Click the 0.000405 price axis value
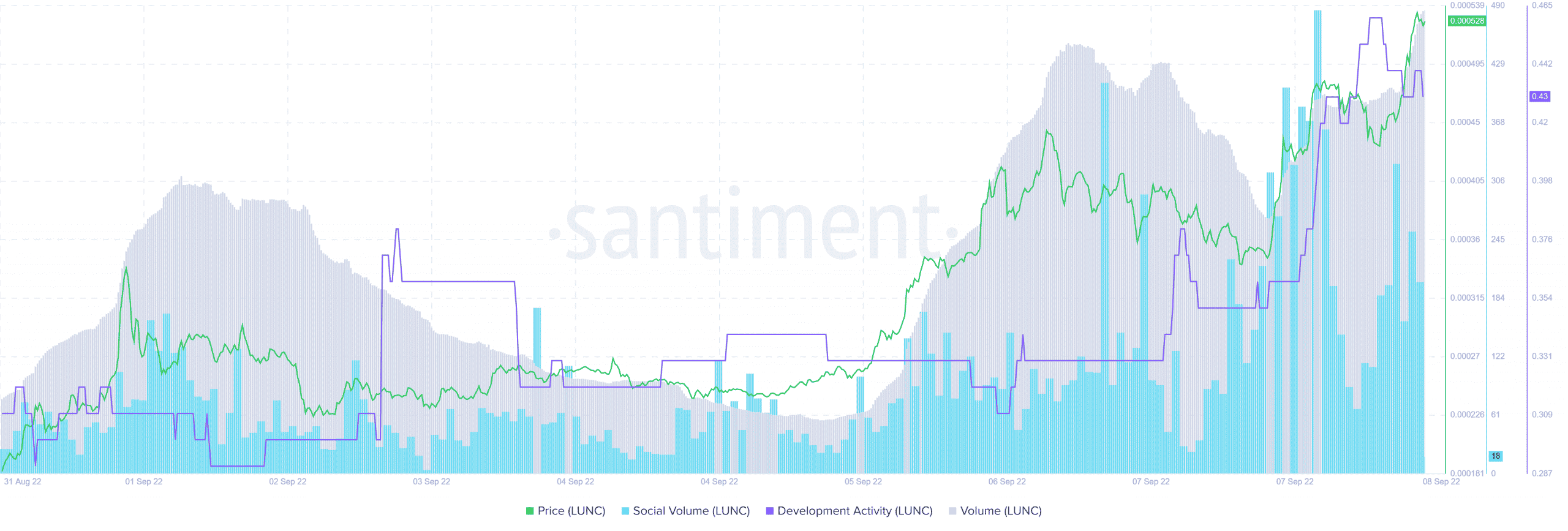The height and width of the screenshot is (531, 1568). click(x=1467, y=181)
